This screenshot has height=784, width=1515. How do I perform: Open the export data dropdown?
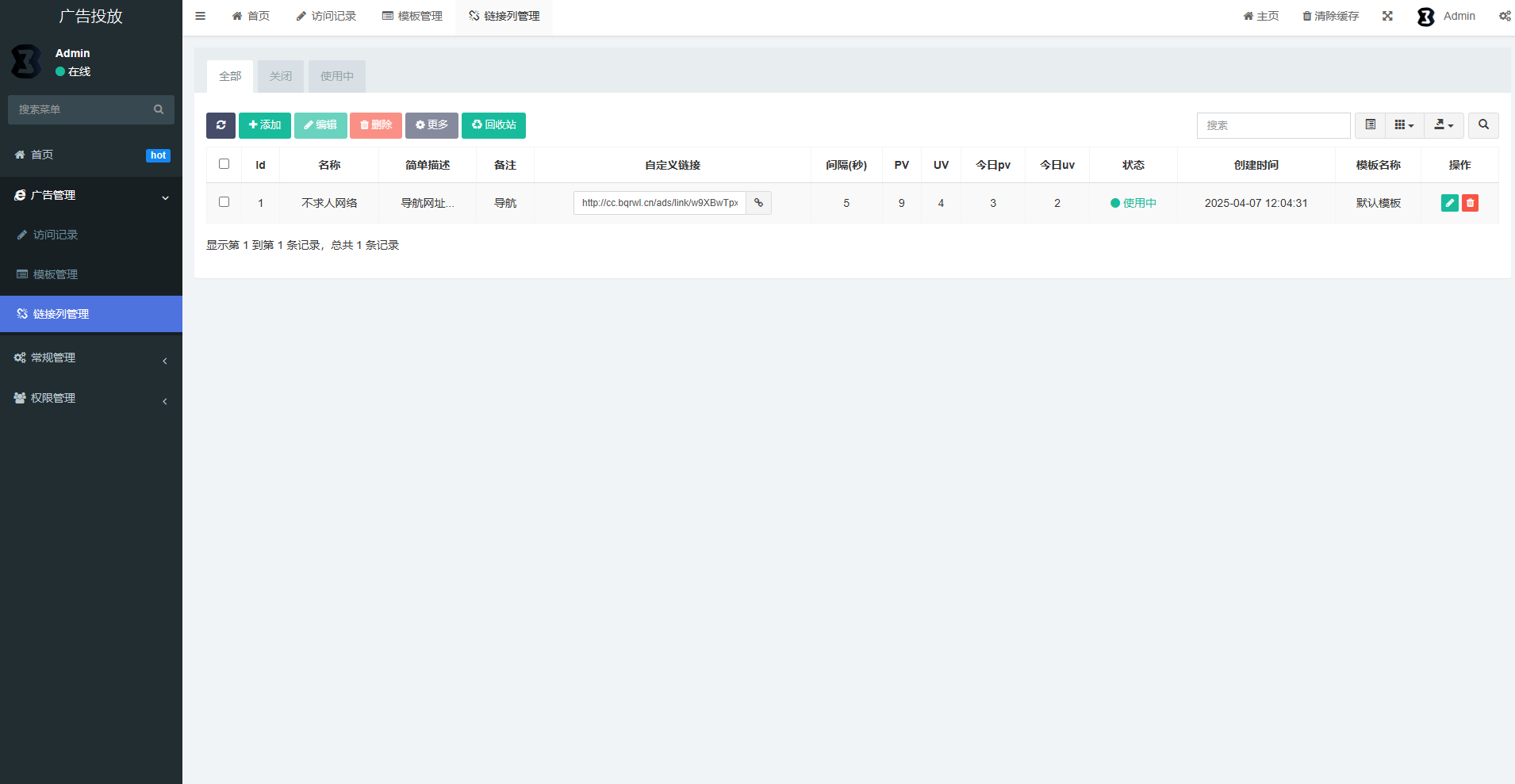[x=1444, y=125]
